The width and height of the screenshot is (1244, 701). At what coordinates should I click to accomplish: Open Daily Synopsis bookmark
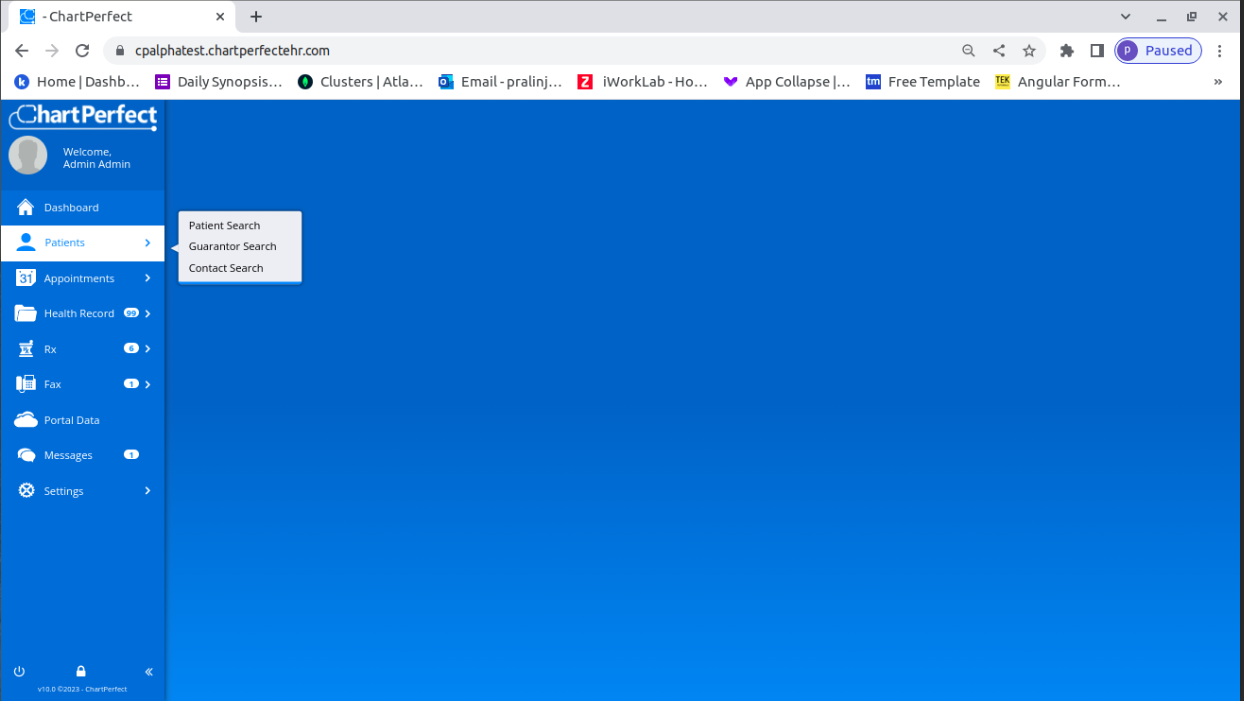click(219, 82)
